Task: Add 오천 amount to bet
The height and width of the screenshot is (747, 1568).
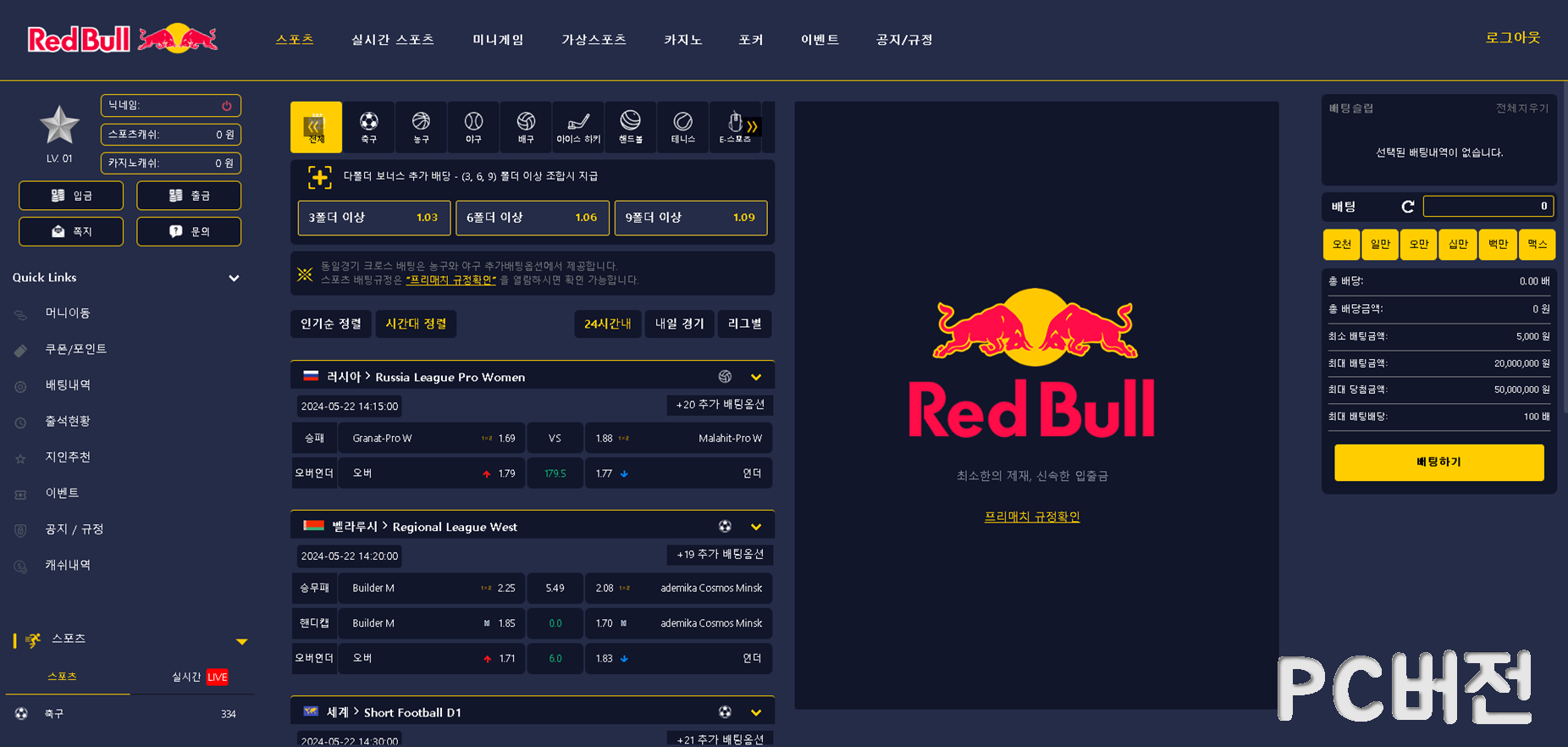Action: pyautogui.click(x=1342, y=244)
